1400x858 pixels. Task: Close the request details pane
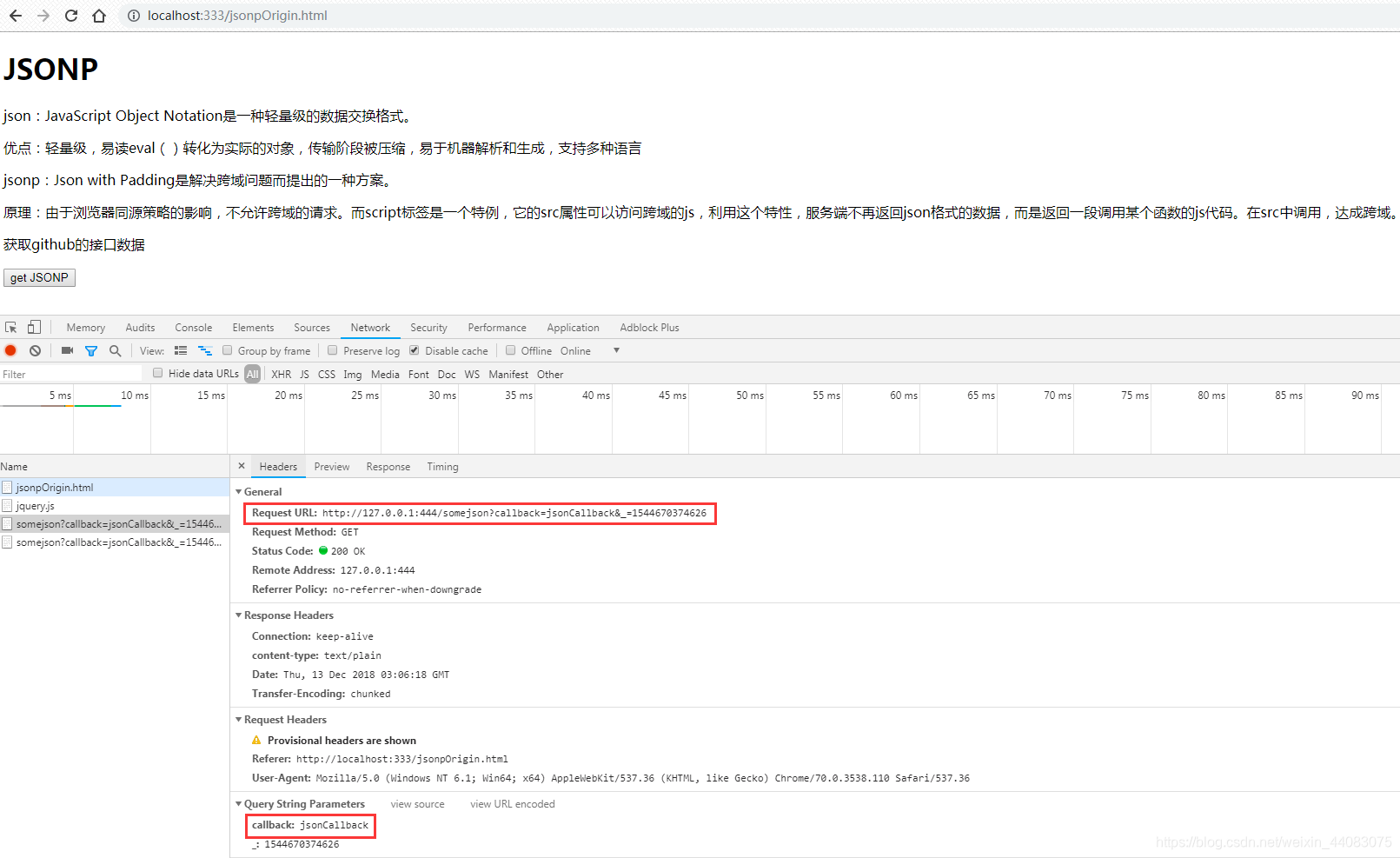click(242, 466)
